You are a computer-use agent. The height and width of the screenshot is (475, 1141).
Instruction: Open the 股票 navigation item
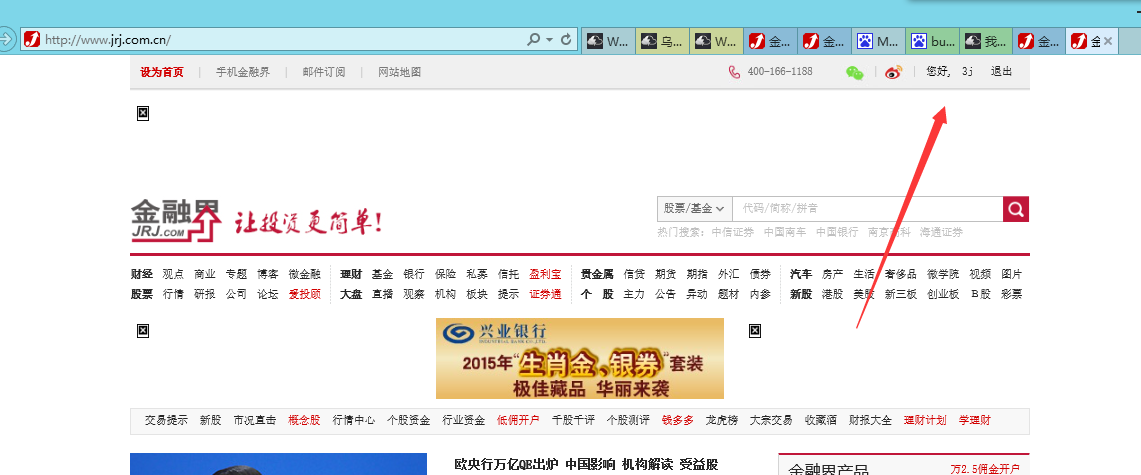(142, 295)
